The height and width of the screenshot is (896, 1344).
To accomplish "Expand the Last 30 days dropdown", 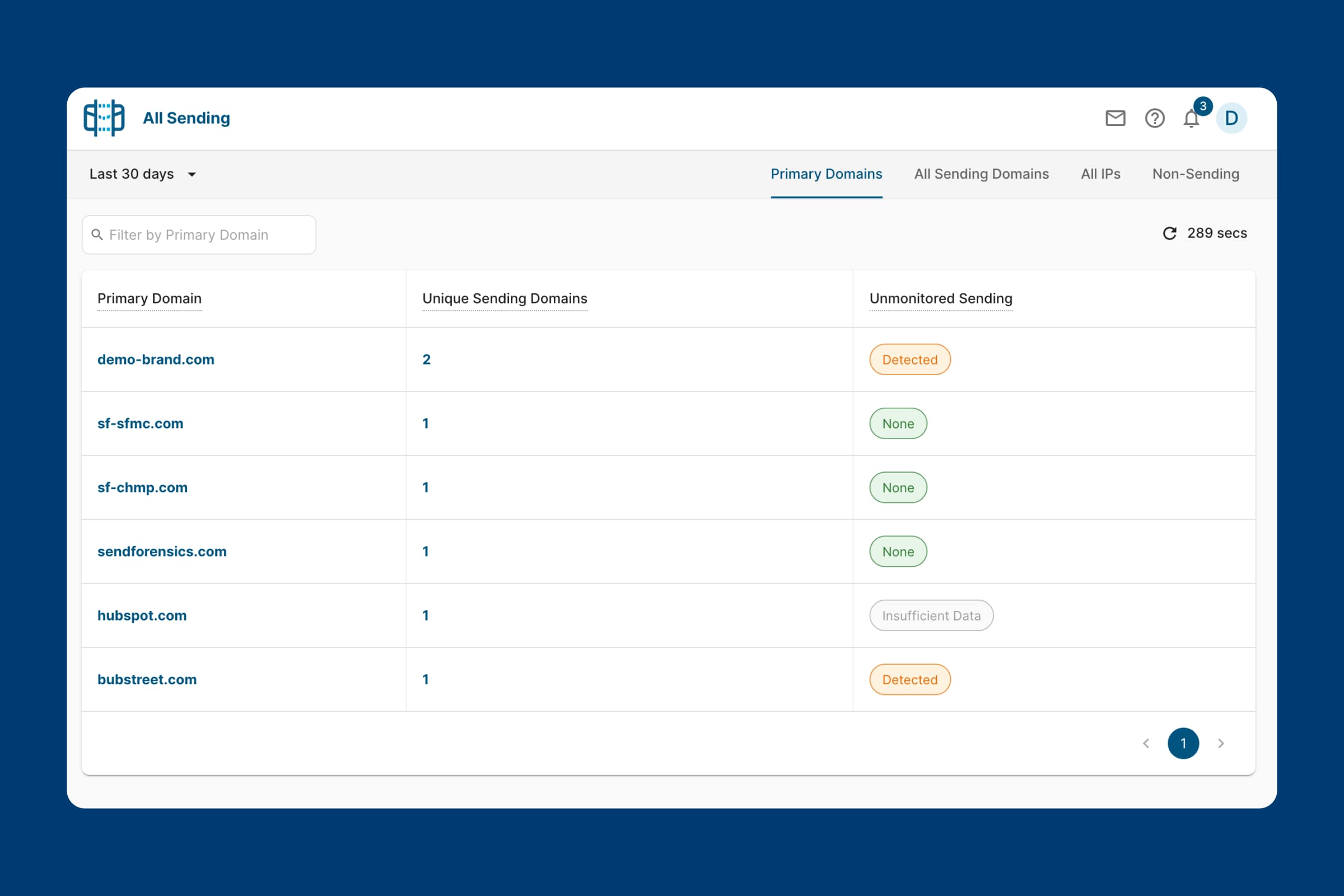I will click(x=143, y=174).
